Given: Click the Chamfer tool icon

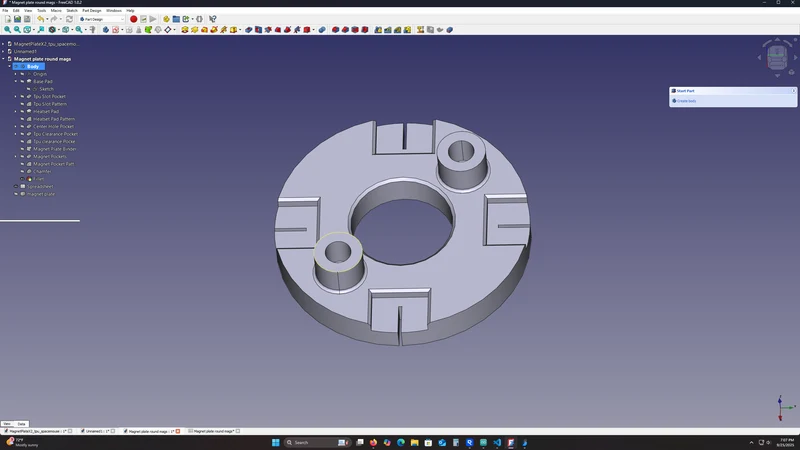Looking at the screenshot, I should (345, 30).
